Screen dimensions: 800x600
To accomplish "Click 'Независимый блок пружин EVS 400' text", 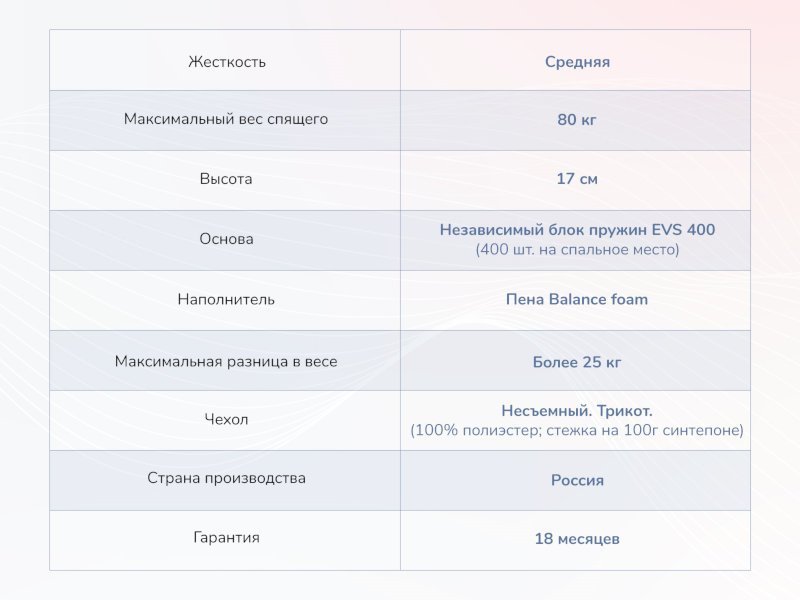I will point(577,230).
